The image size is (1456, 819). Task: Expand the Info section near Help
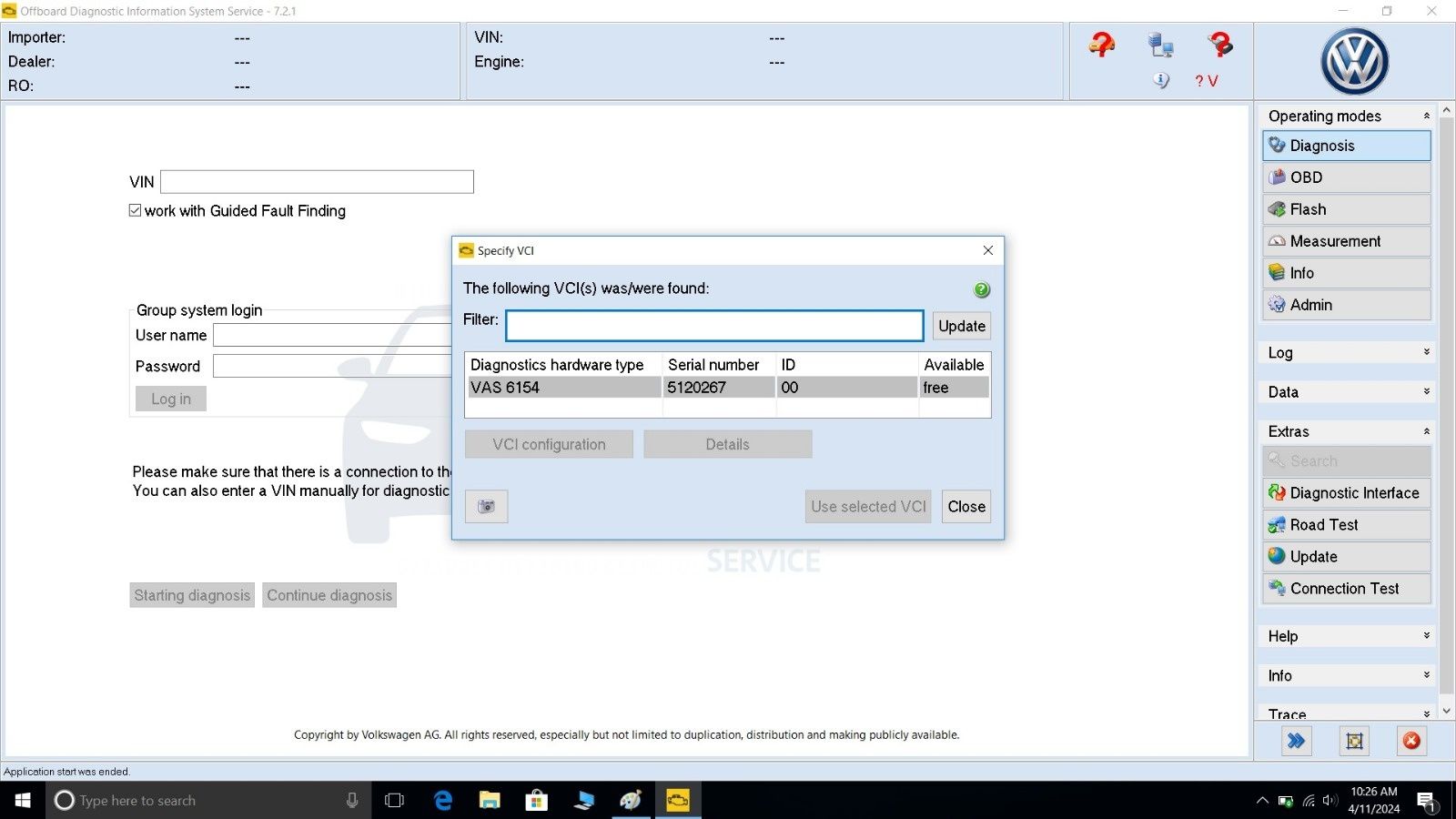click(1426, 675)
